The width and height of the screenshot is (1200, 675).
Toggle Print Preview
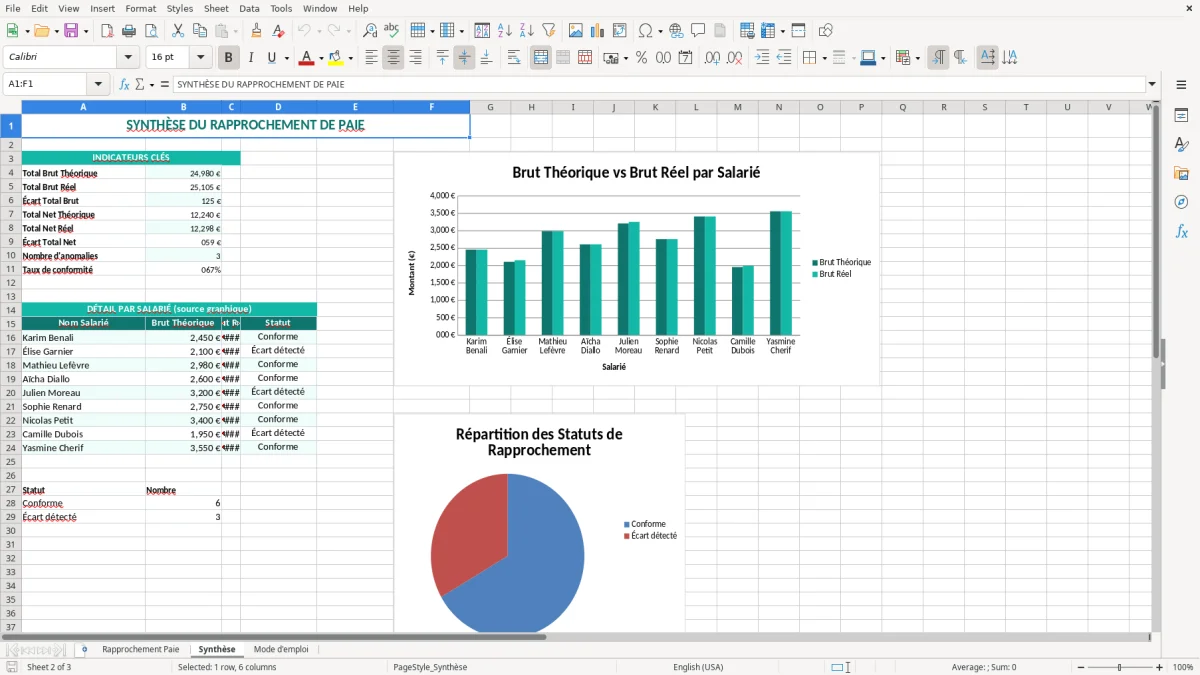[x=150, y=31]
